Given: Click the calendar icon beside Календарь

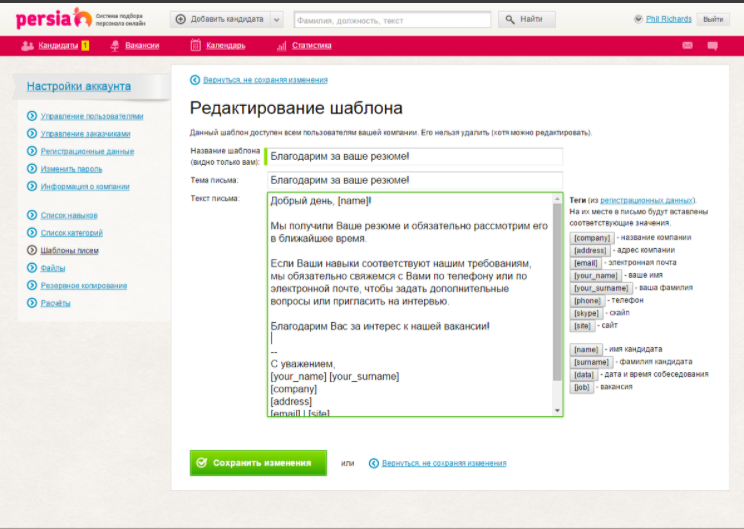Looking at the screenshot, I should coord(195,45).
